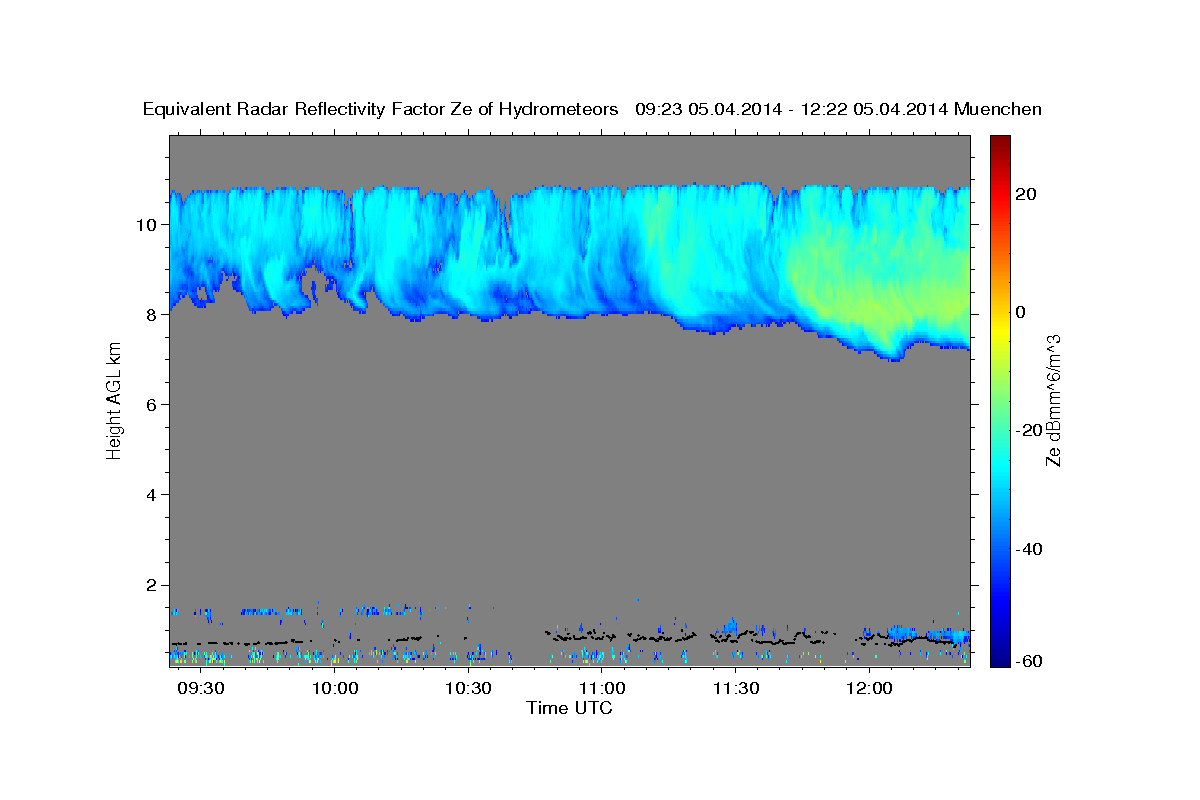Click the colorbar value -20
This screenshot has width=1200, height=800.
1030,430
